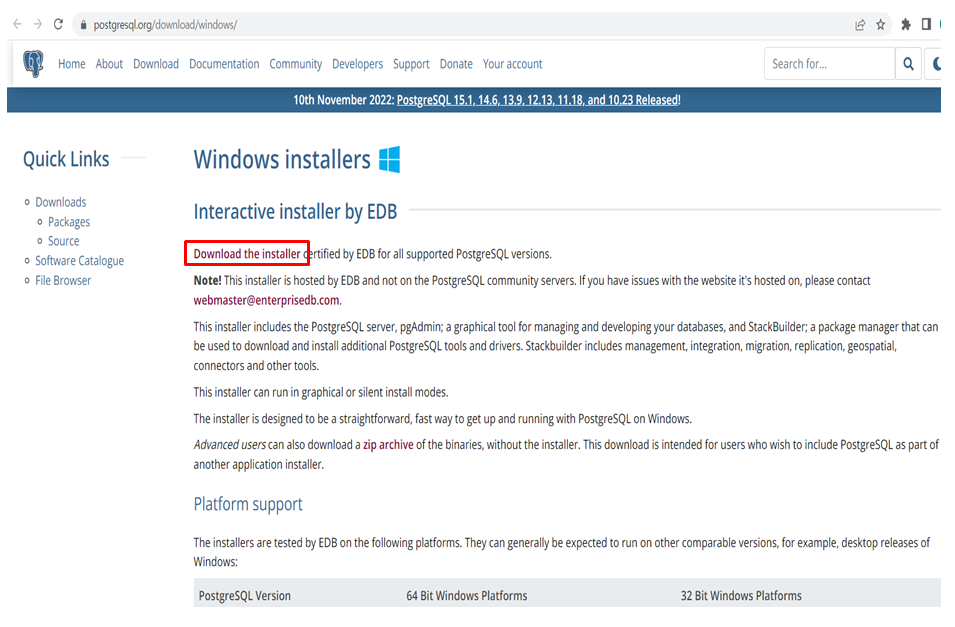Click the share page icon in address bar
This screenshot has width=955, height=627.
(x=860, y=25)
